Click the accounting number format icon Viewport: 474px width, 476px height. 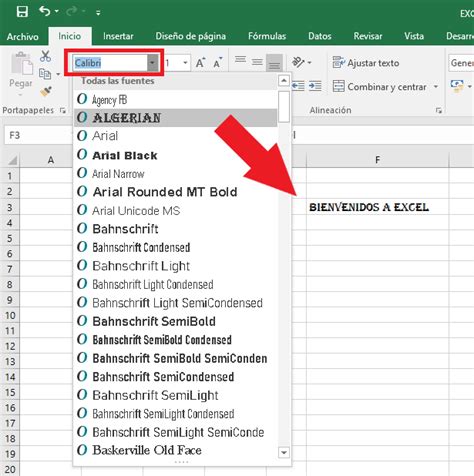click(x=457, y=85)
